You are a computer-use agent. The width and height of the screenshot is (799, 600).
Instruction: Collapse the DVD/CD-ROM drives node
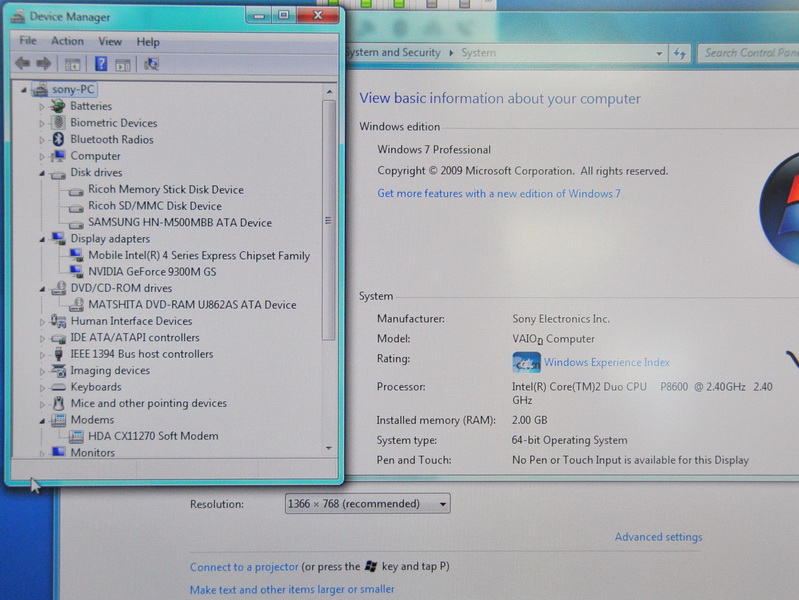click(x=42, y=289)
